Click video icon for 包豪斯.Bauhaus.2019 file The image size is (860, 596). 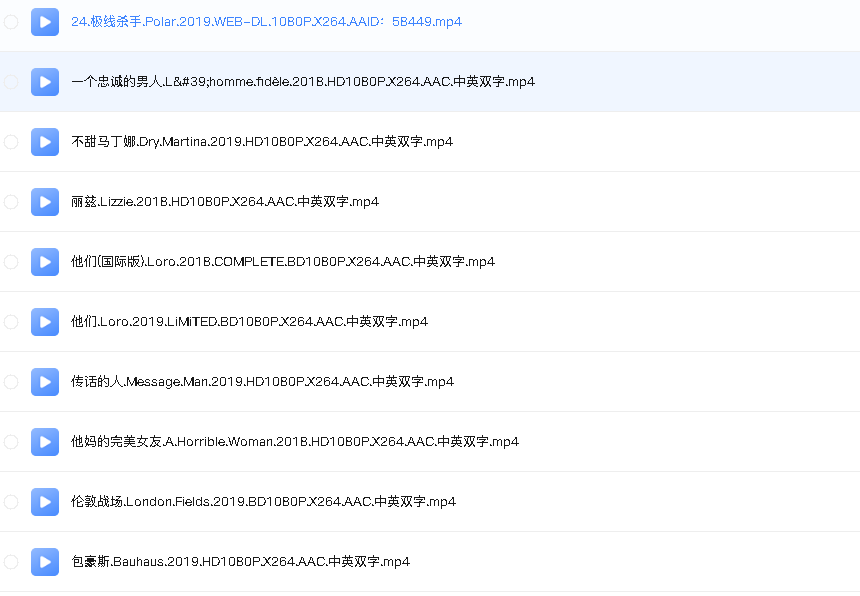[45, 562]
